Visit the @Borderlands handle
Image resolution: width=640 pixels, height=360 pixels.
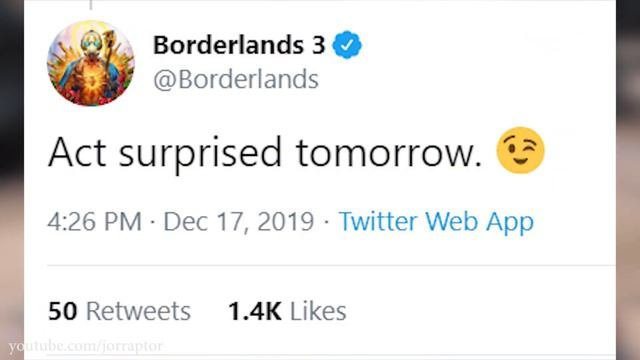point(236,79)
